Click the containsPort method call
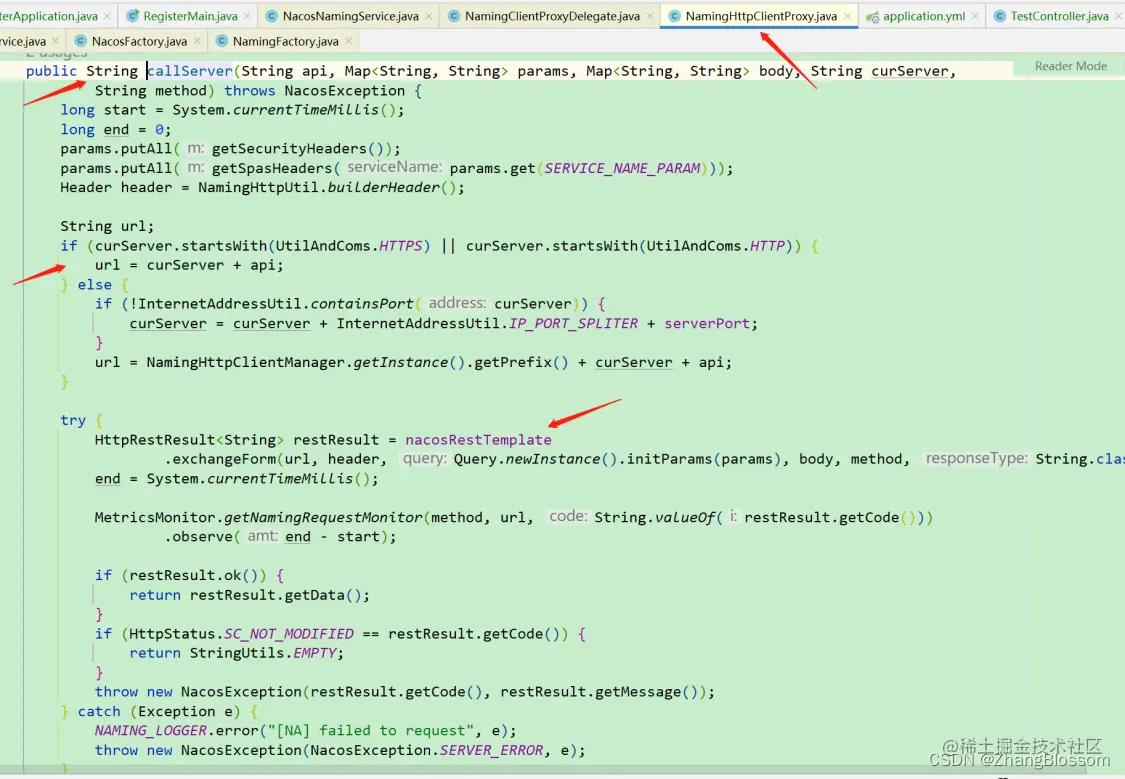Viewport: 1125px width, 779px height. (x=362, y=303)
